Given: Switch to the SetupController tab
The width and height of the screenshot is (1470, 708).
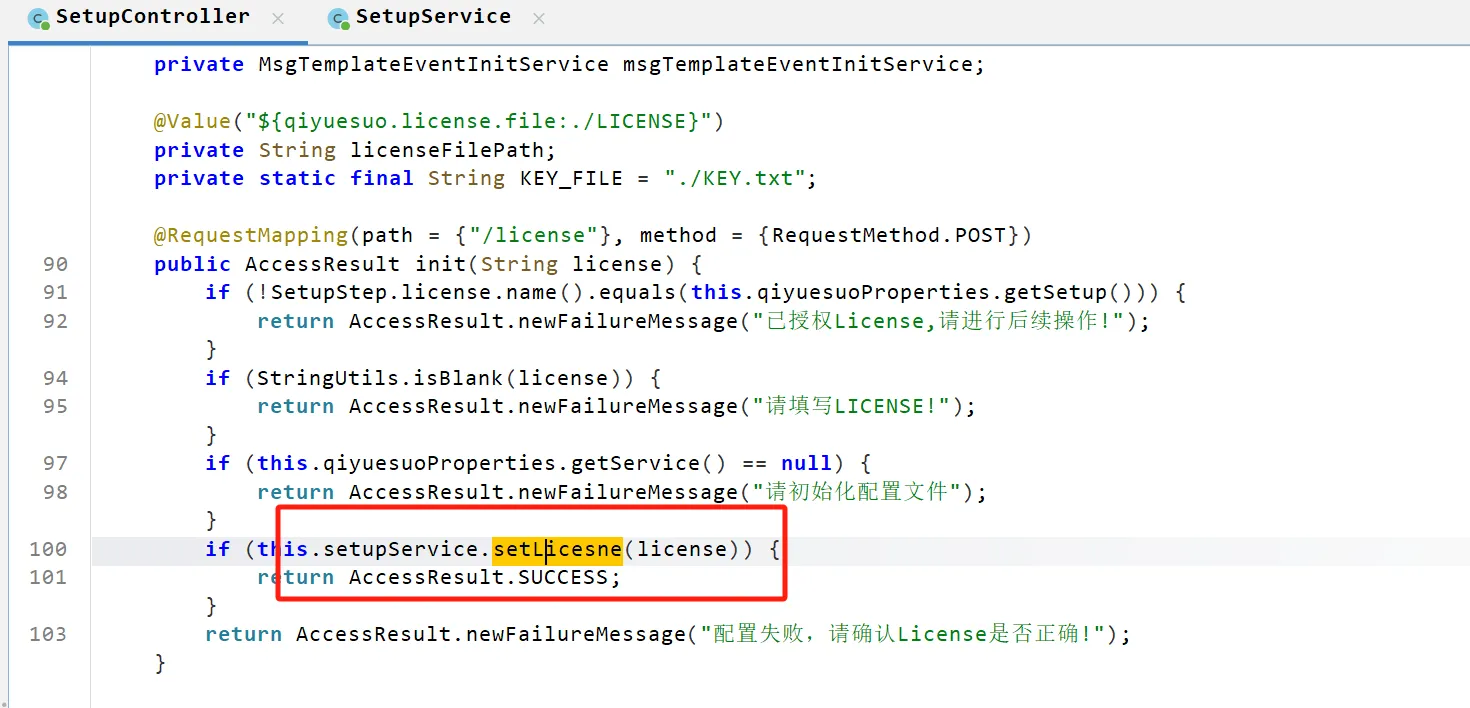Looking at the screenshot, I should [152, 17].
